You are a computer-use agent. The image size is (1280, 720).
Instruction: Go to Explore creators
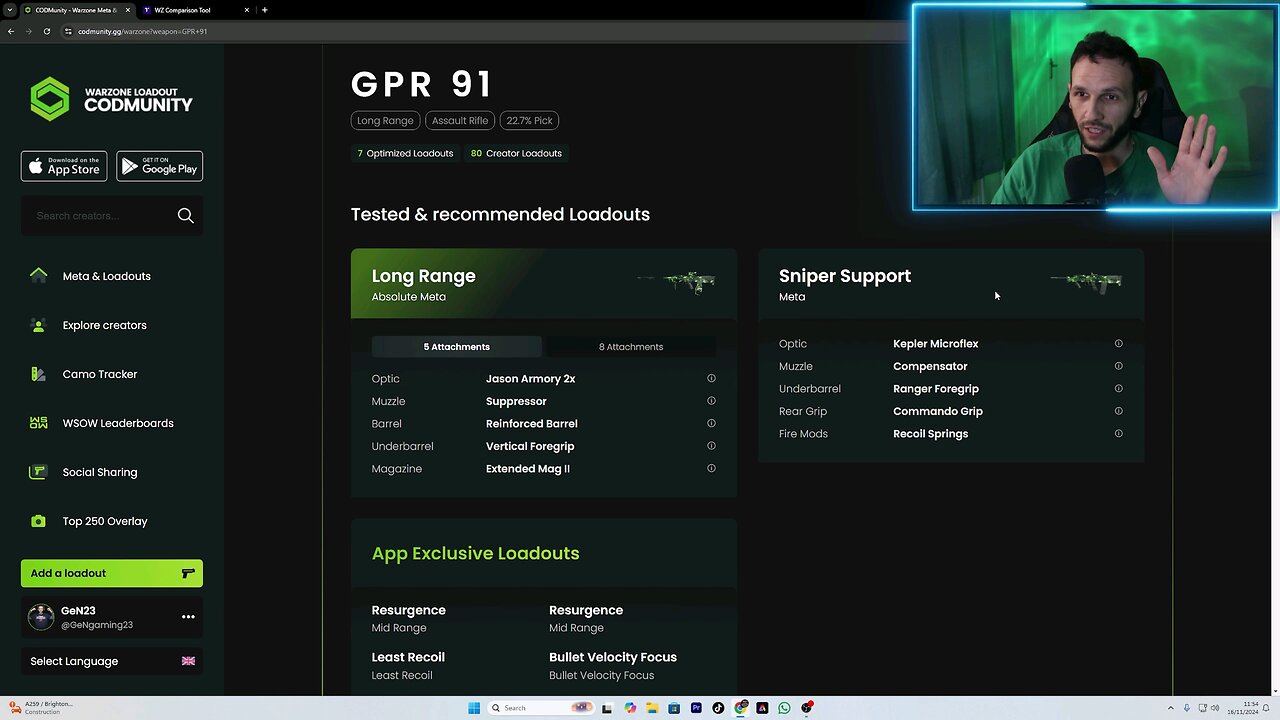104,325
